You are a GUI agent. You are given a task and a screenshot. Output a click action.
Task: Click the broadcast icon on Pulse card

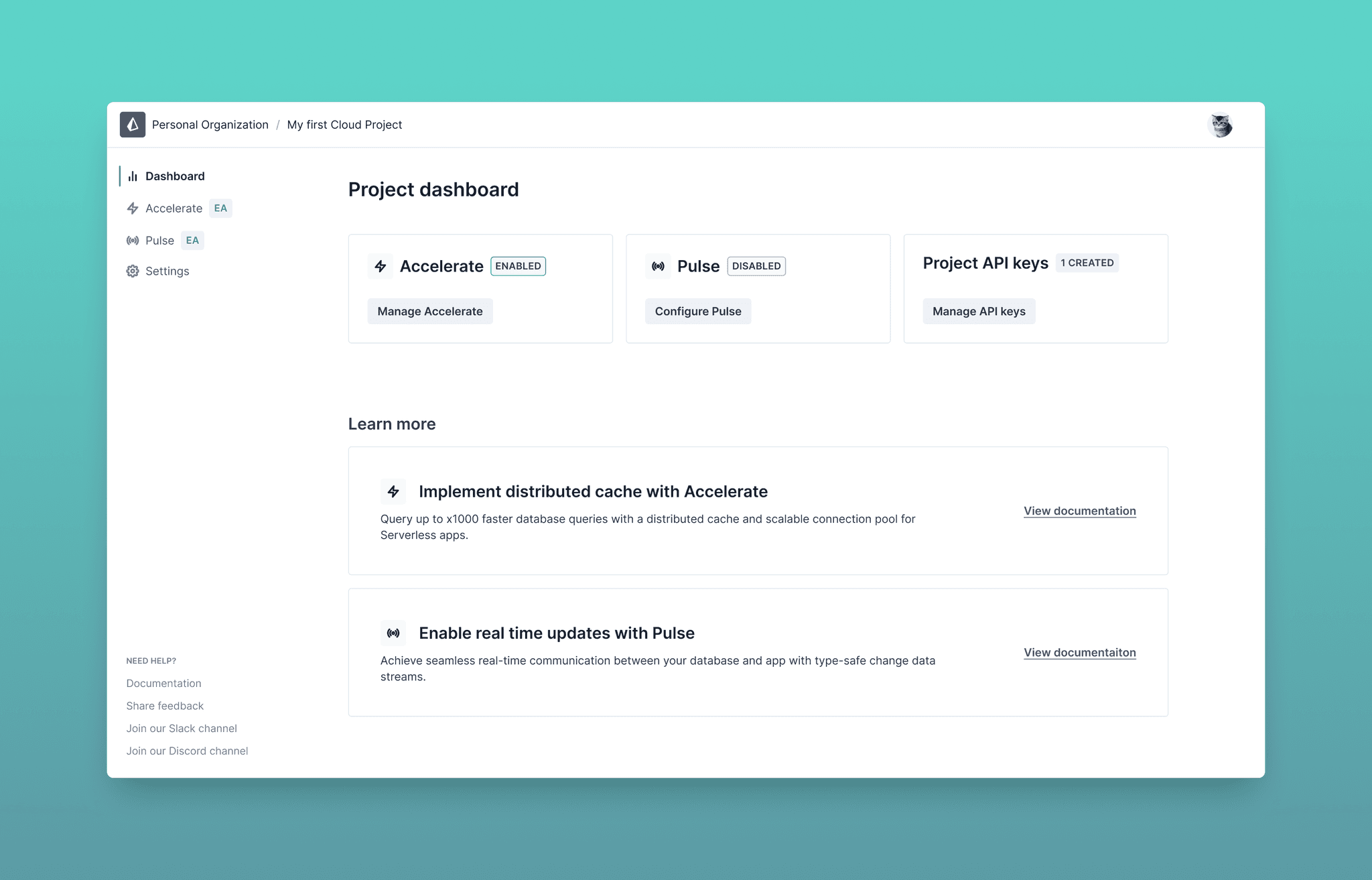658,266
